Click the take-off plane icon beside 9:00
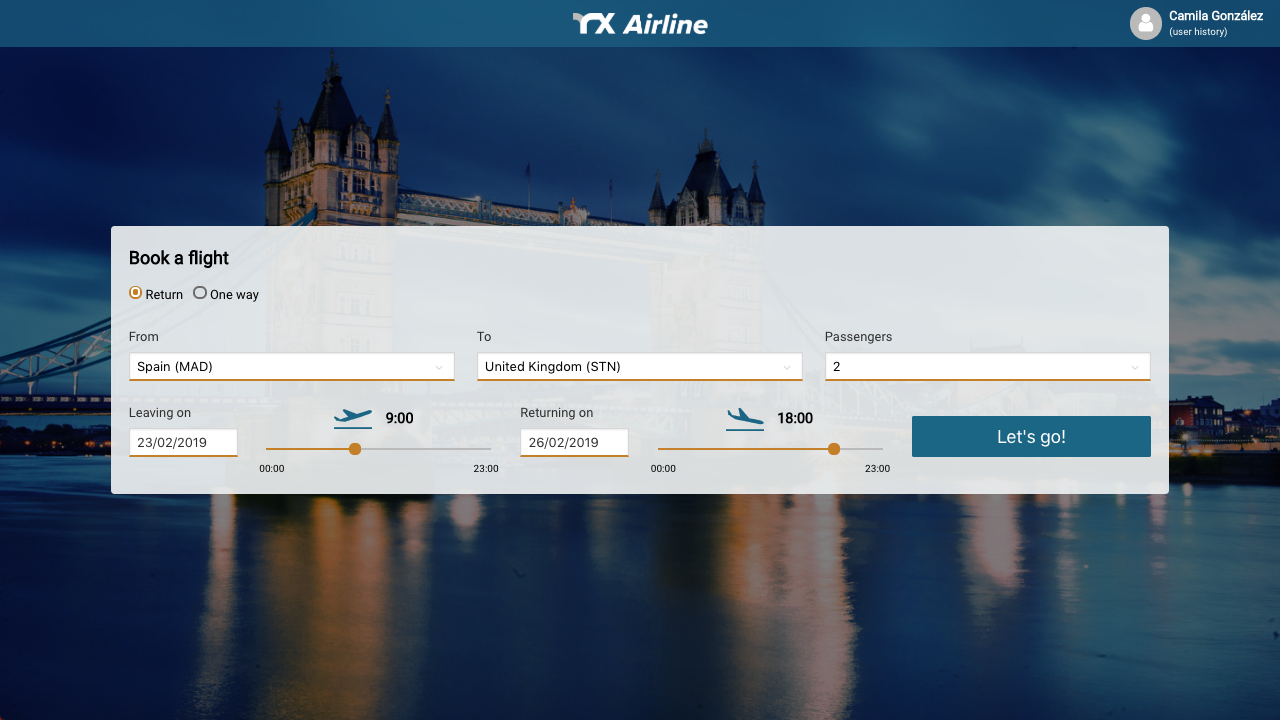This screenshot has width=1280, height=720. [x=353, y=417]
